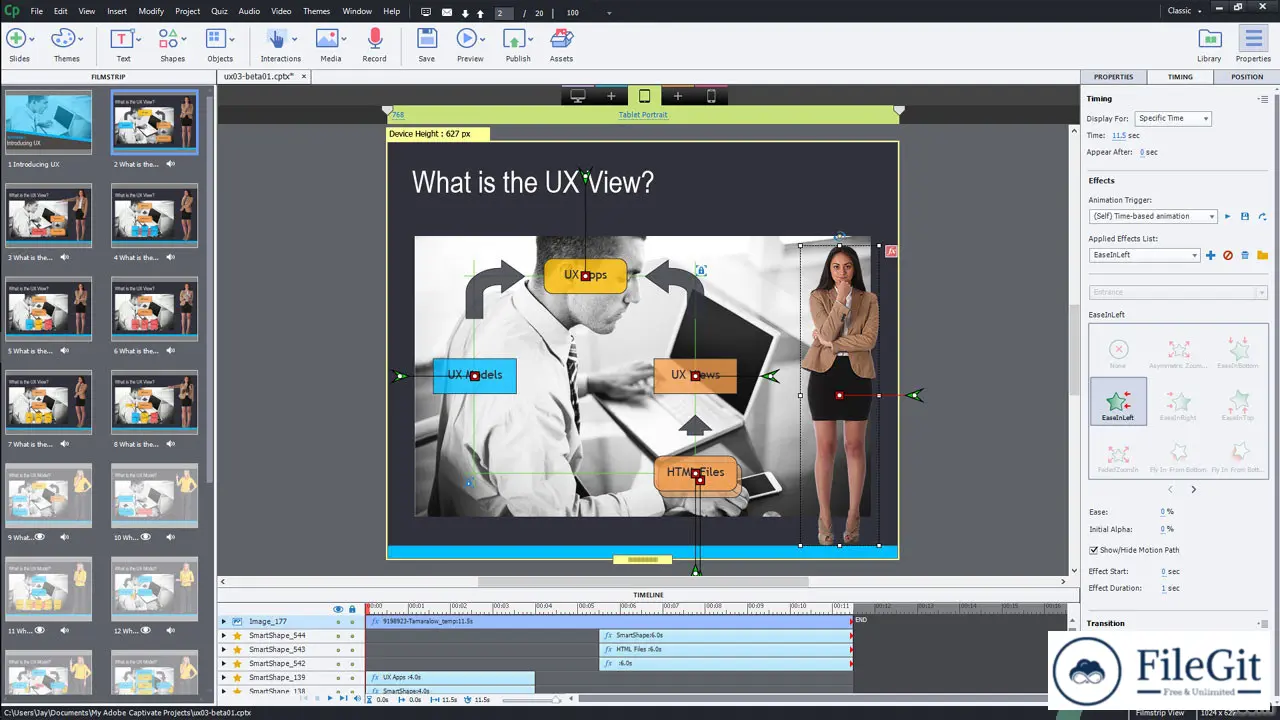
Task: Open Animation Trigger dropdown
Action: (x=1153, y=216)
